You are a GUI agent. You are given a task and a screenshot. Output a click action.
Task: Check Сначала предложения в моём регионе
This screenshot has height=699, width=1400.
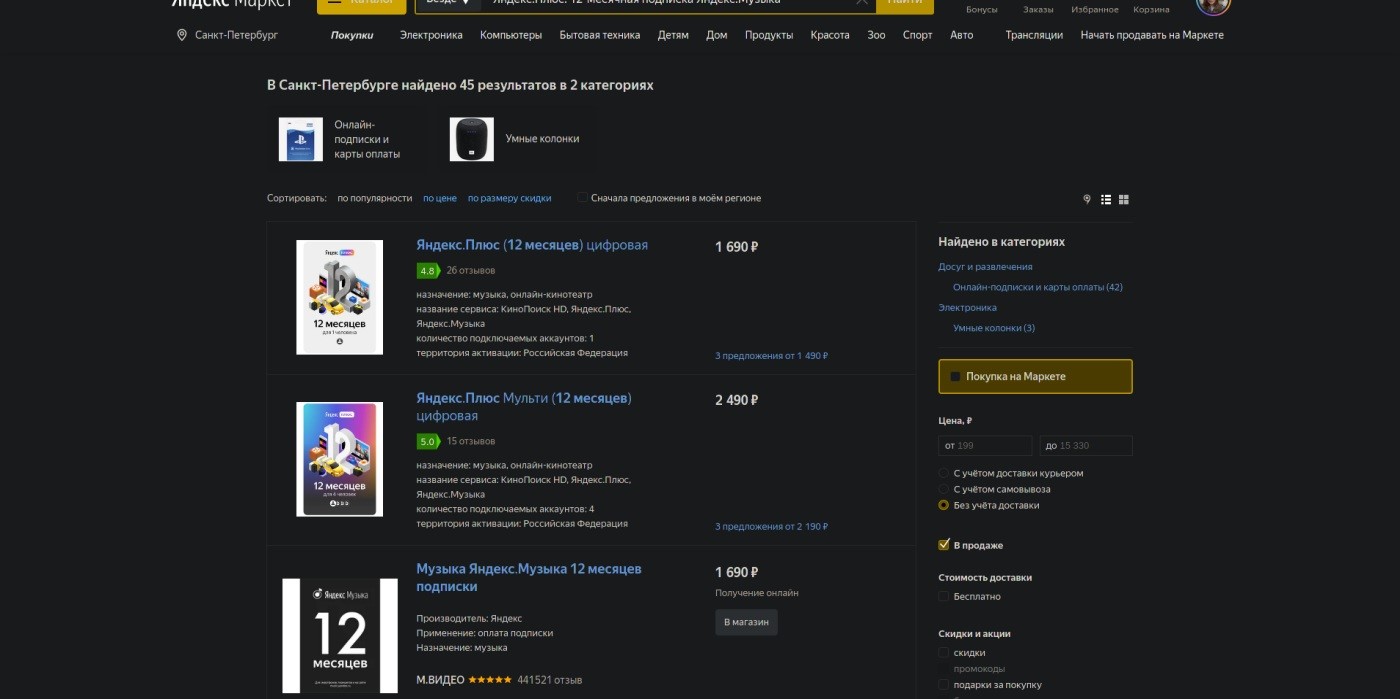[583, 198]
